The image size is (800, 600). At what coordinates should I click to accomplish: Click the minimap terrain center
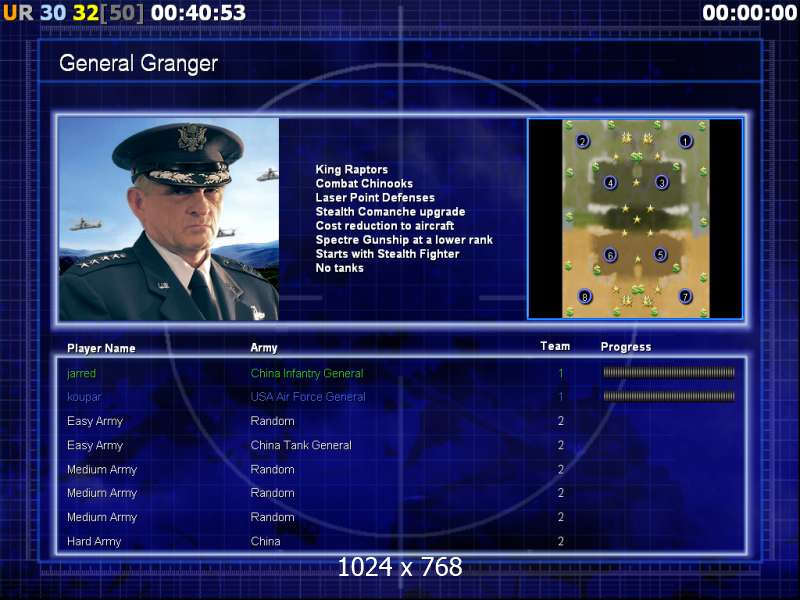tap(636, 218)
